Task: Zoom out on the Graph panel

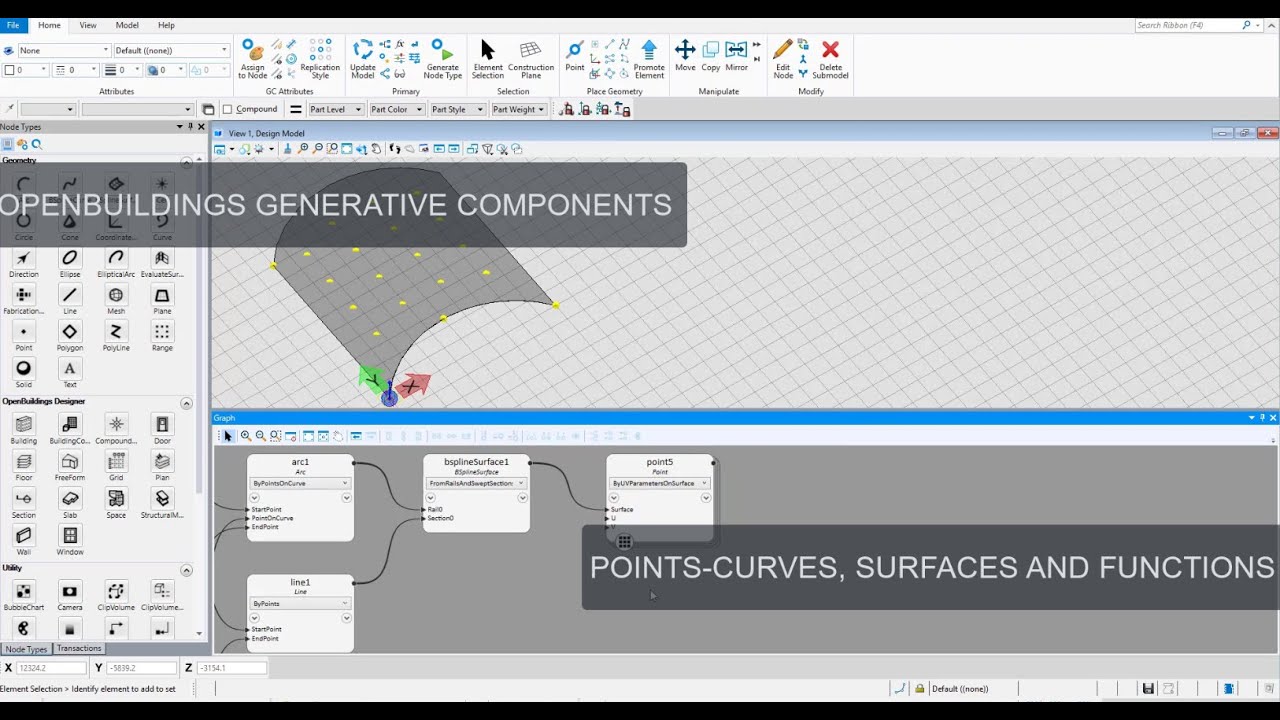Action: point(261,436)
